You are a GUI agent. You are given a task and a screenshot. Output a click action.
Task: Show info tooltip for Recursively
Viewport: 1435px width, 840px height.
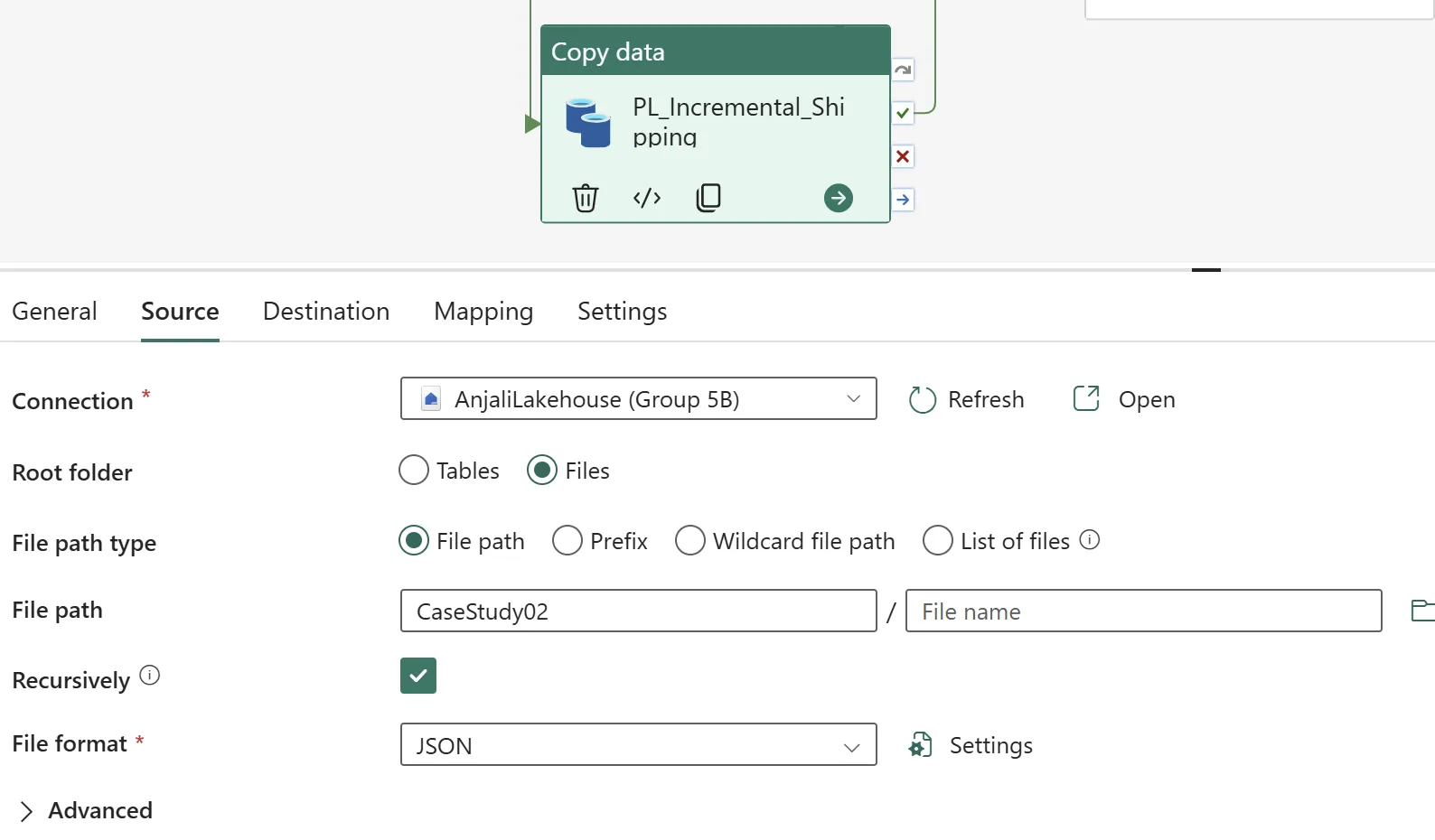pos(150,676)
